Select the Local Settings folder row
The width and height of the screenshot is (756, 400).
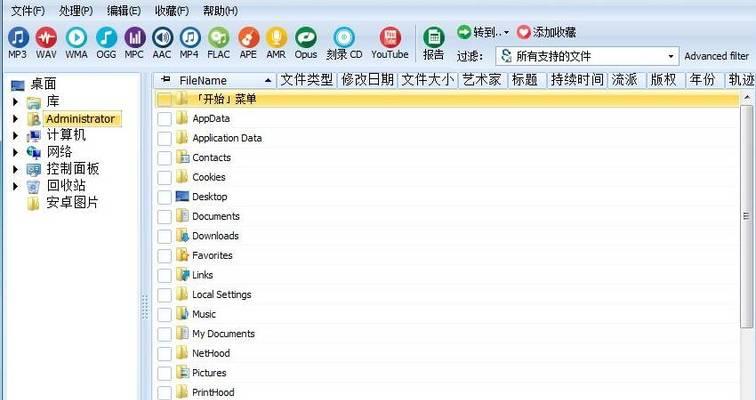coord(447,294)
